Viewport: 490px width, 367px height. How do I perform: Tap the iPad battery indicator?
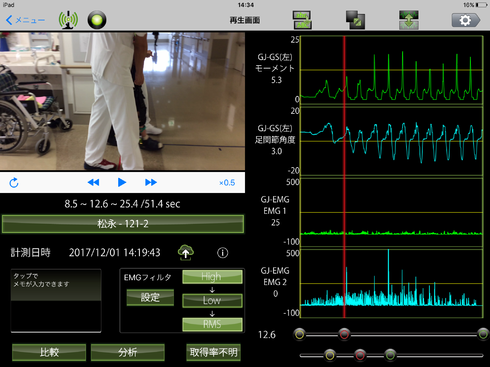482,5
